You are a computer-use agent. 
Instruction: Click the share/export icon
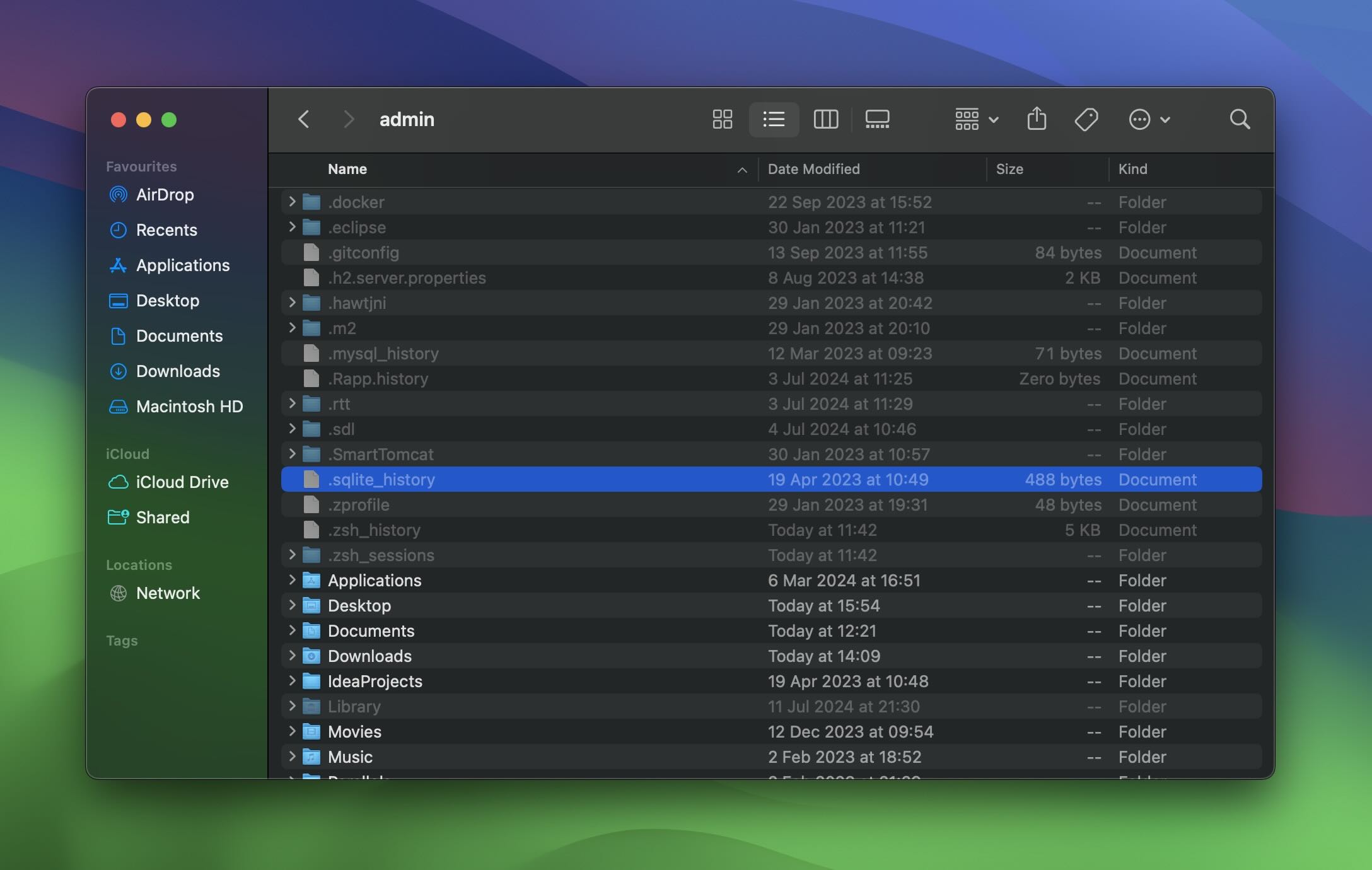click(1036, 119)
